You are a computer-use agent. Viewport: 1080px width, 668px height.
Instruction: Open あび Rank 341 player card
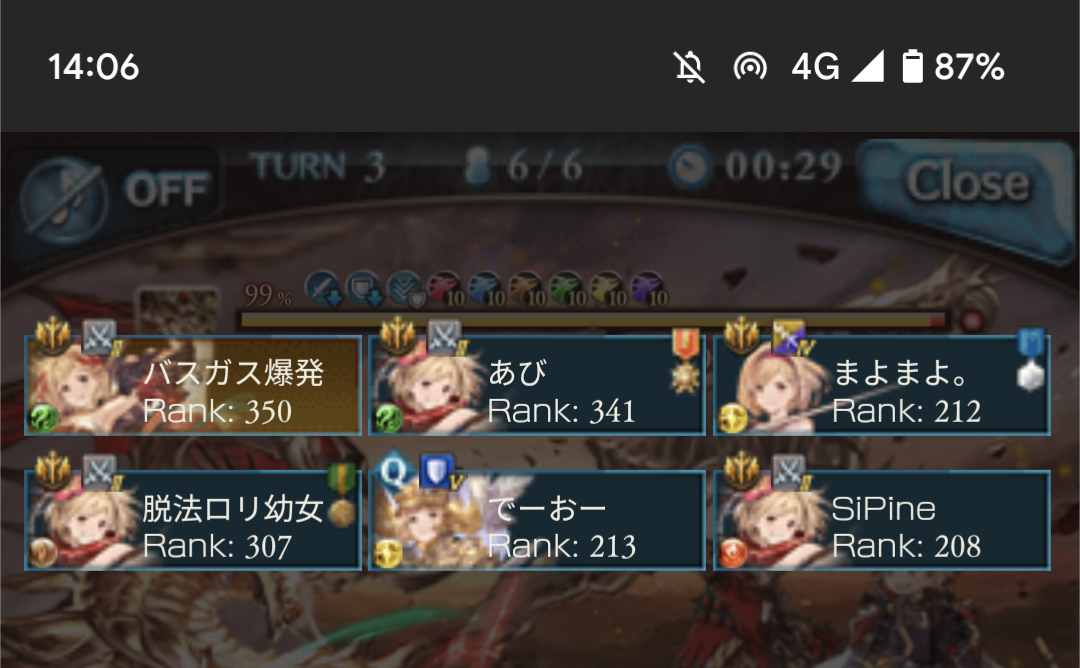[x=537, y=386]
